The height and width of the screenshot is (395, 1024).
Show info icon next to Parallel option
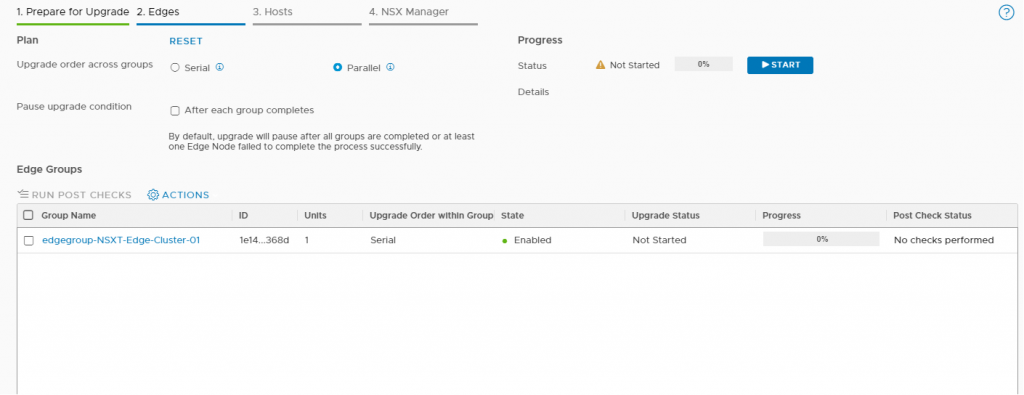click(390, 67)
